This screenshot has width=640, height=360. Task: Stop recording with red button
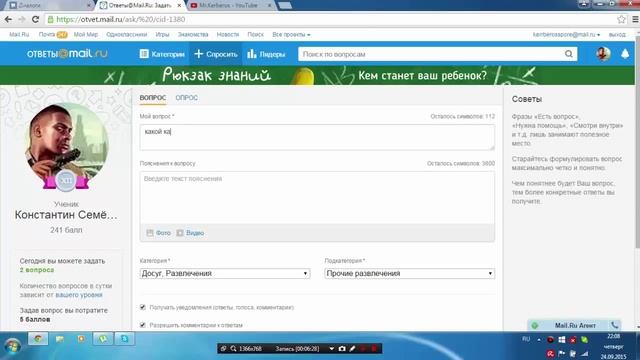pyautogui.click(x=373, y=349)
